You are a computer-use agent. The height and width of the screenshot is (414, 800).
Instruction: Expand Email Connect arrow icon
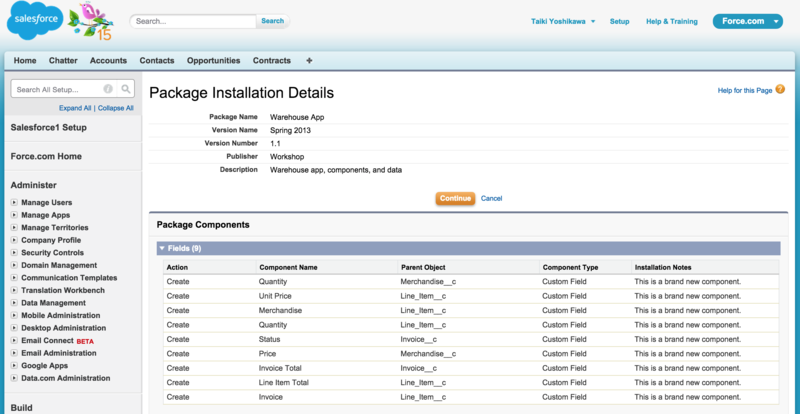click(x=14, y=340)
